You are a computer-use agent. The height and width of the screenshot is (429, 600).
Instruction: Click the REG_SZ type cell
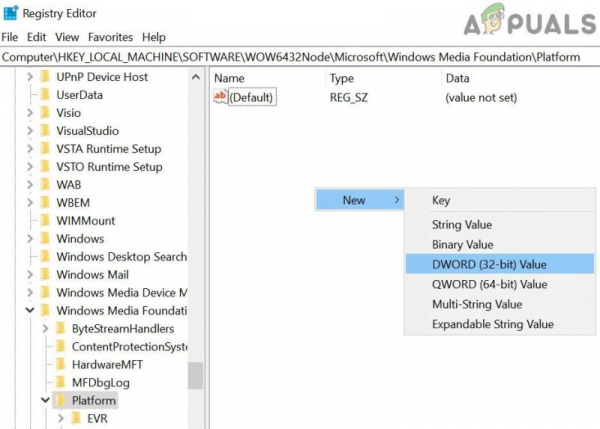[x=349, y=98]
